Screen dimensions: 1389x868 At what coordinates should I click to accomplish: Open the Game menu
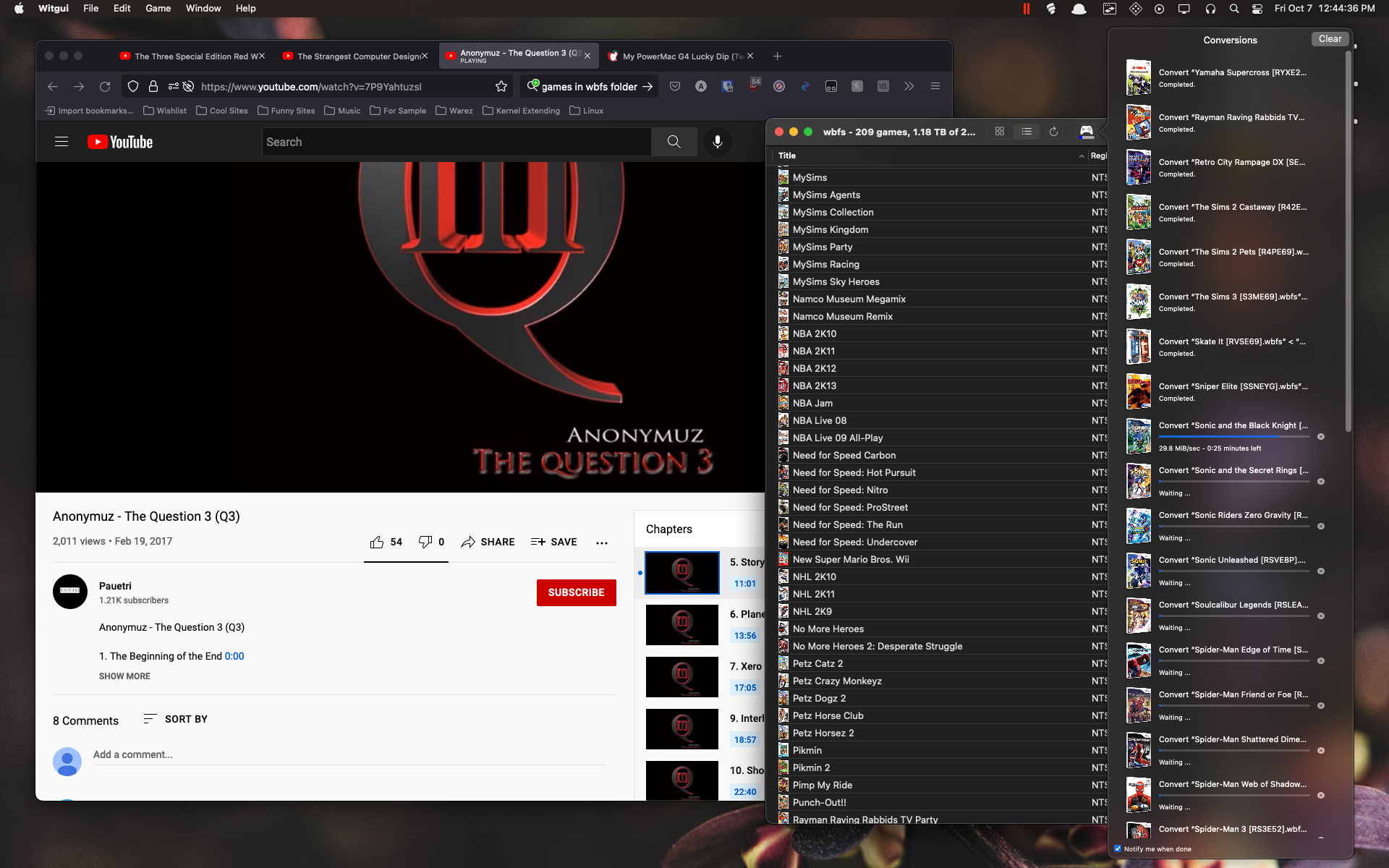click(x=158, y=9)
